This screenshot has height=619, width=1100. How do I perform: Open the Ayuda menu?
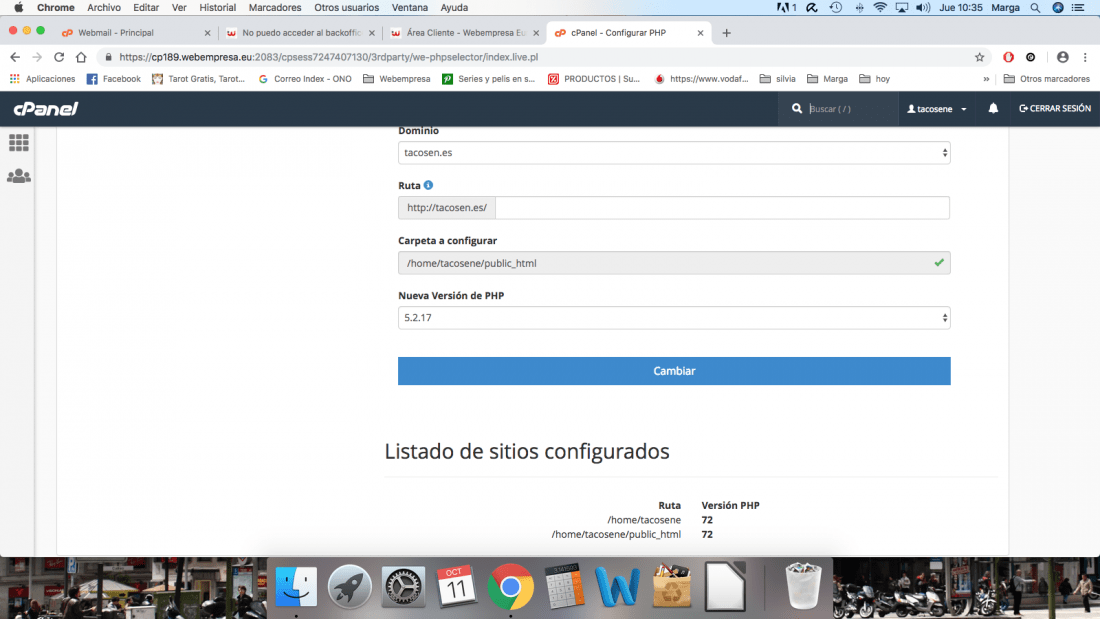coord(454,8)
